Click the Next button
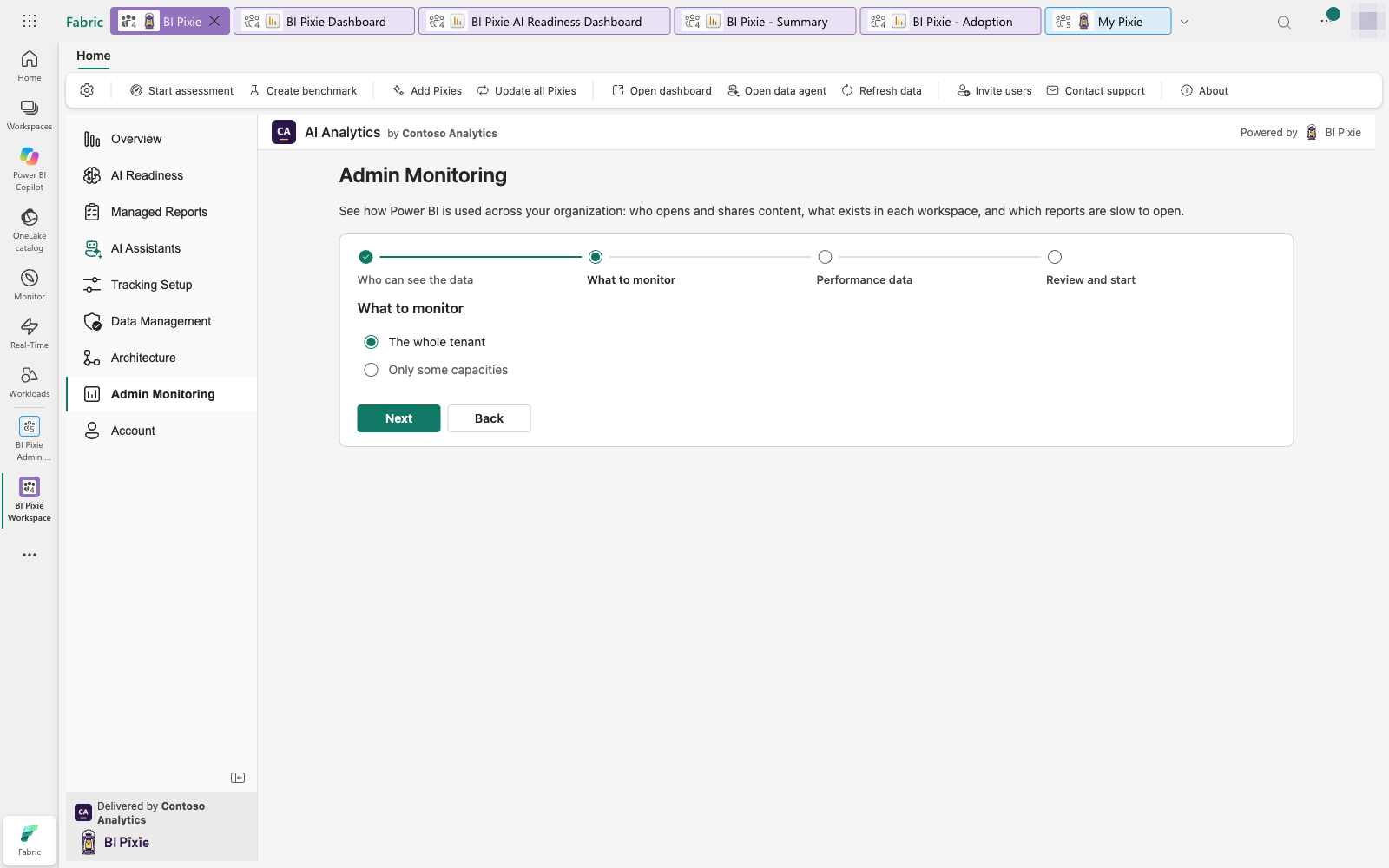 point(398,418)
